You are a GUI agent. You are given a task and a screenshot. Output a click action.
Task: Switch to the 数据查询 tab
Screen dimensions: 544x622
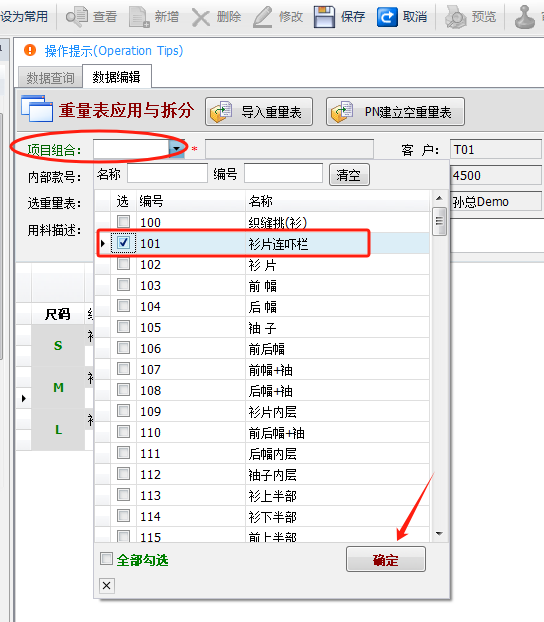point(50,78)
